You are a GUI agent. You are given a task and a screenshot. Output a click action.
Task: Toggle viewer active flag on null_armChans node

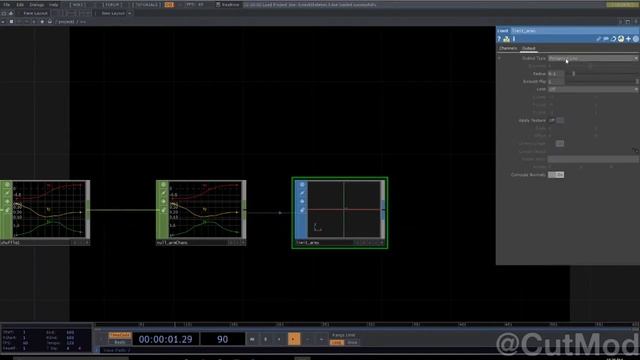pyautogui.click(x=163, y=184)
